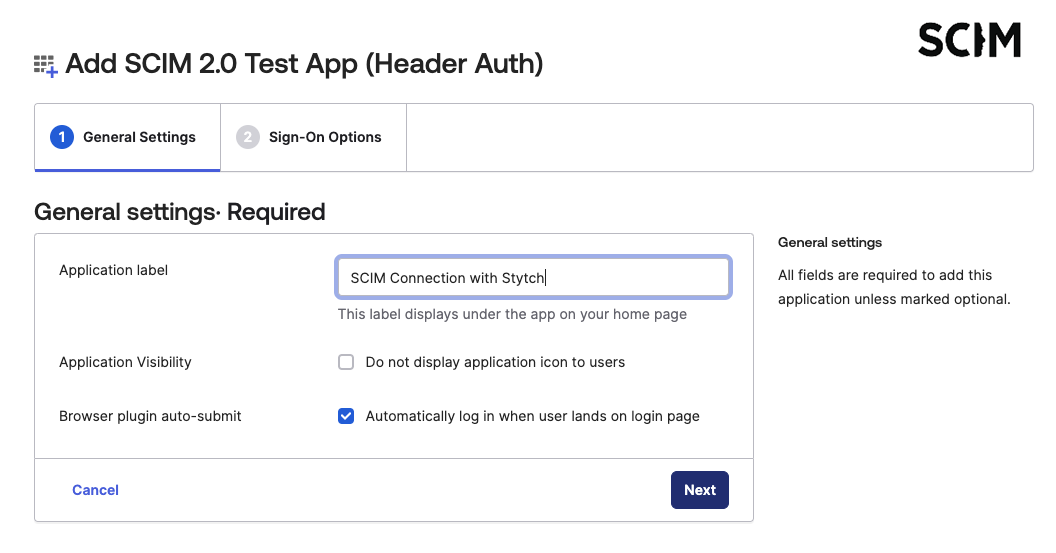The height and width of the screenshot is (553, 1056).
Task: Focus the Application label input field
Action: tap(533, 278)
